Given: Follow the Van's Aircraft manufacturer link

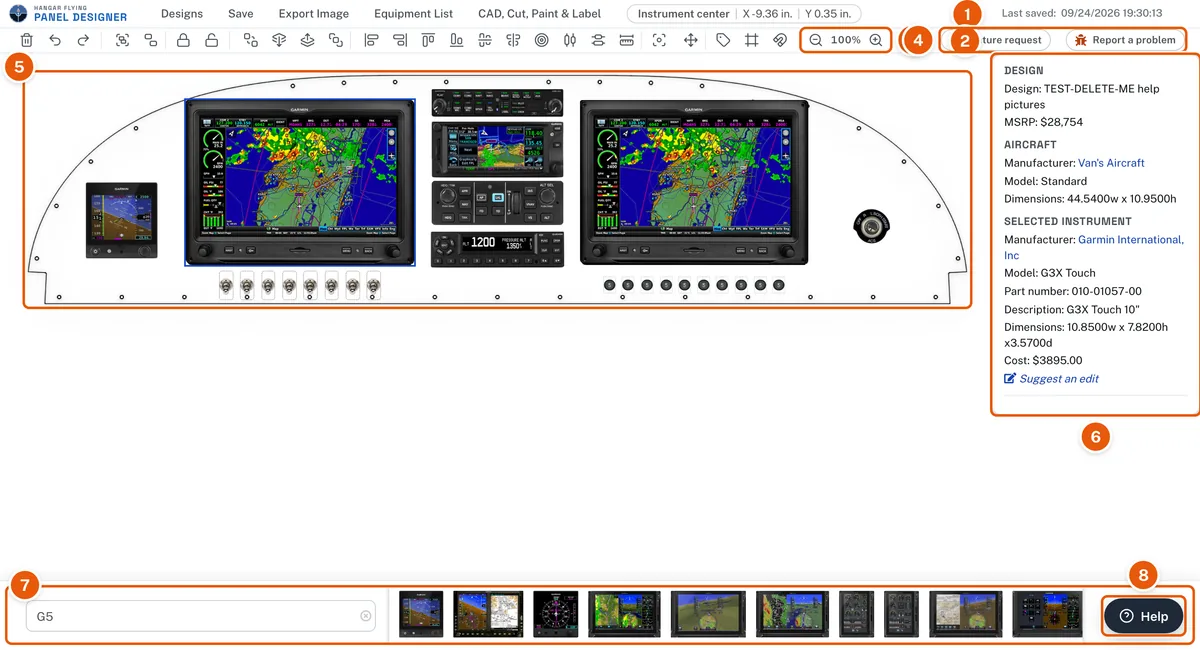Looking at the screenshot, I should coord(1111,163).
